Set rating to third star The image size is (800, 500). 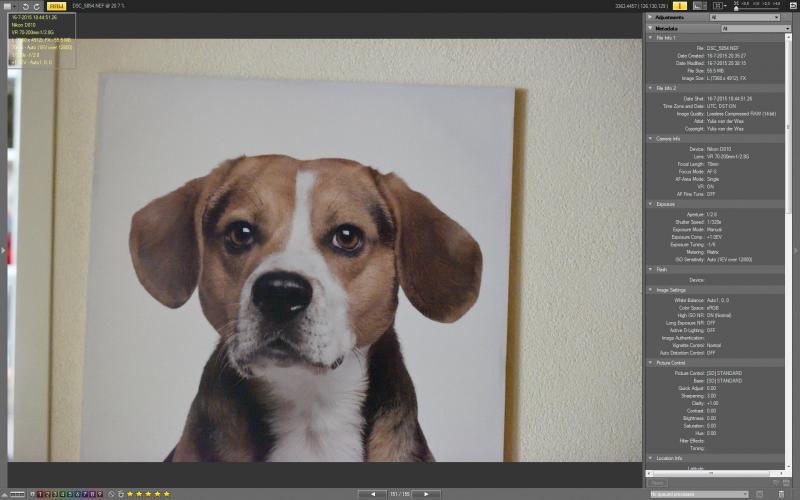tap(148, 494)
